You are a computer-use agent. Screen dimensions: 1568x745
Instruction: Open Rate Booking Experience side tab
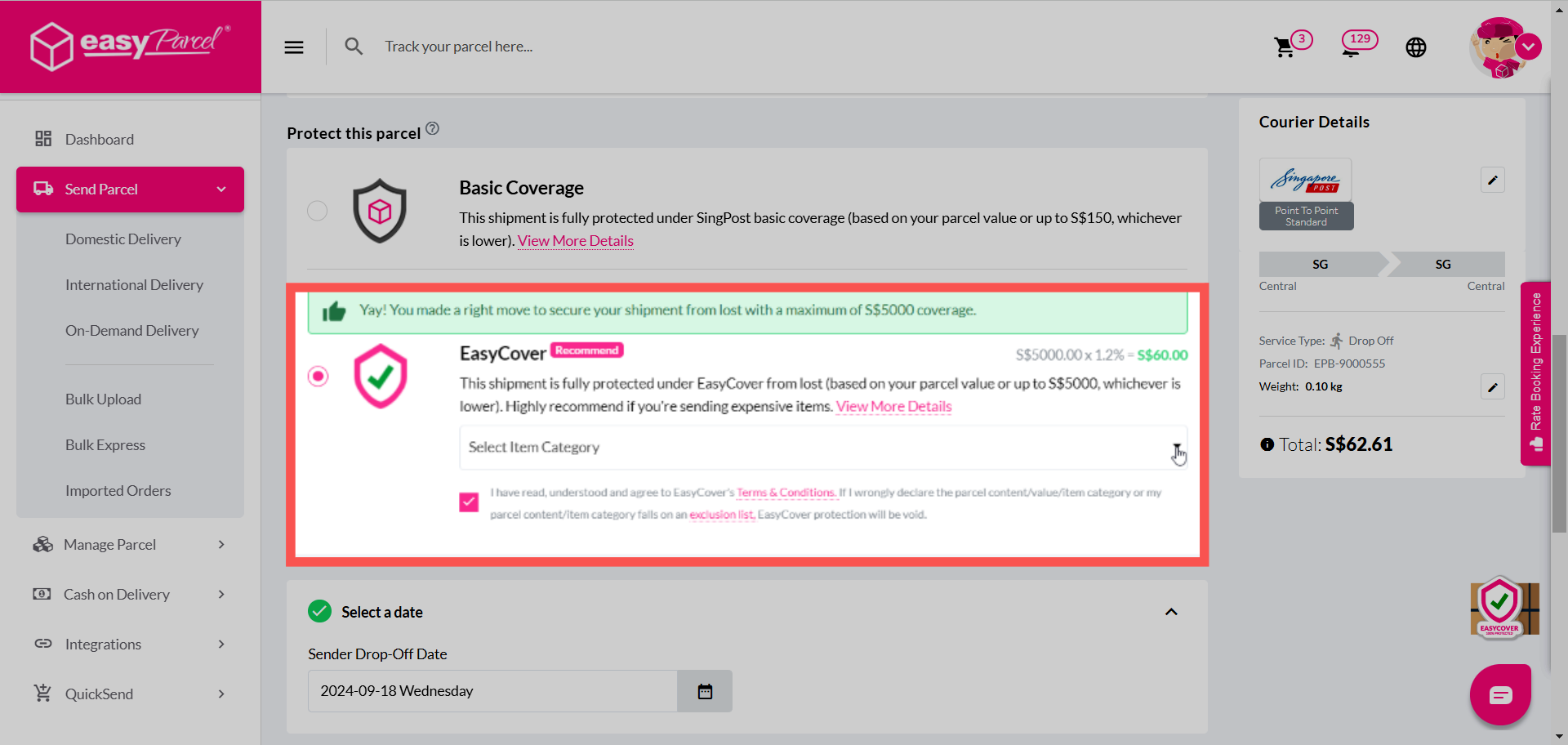click(x=1535, y=373)
